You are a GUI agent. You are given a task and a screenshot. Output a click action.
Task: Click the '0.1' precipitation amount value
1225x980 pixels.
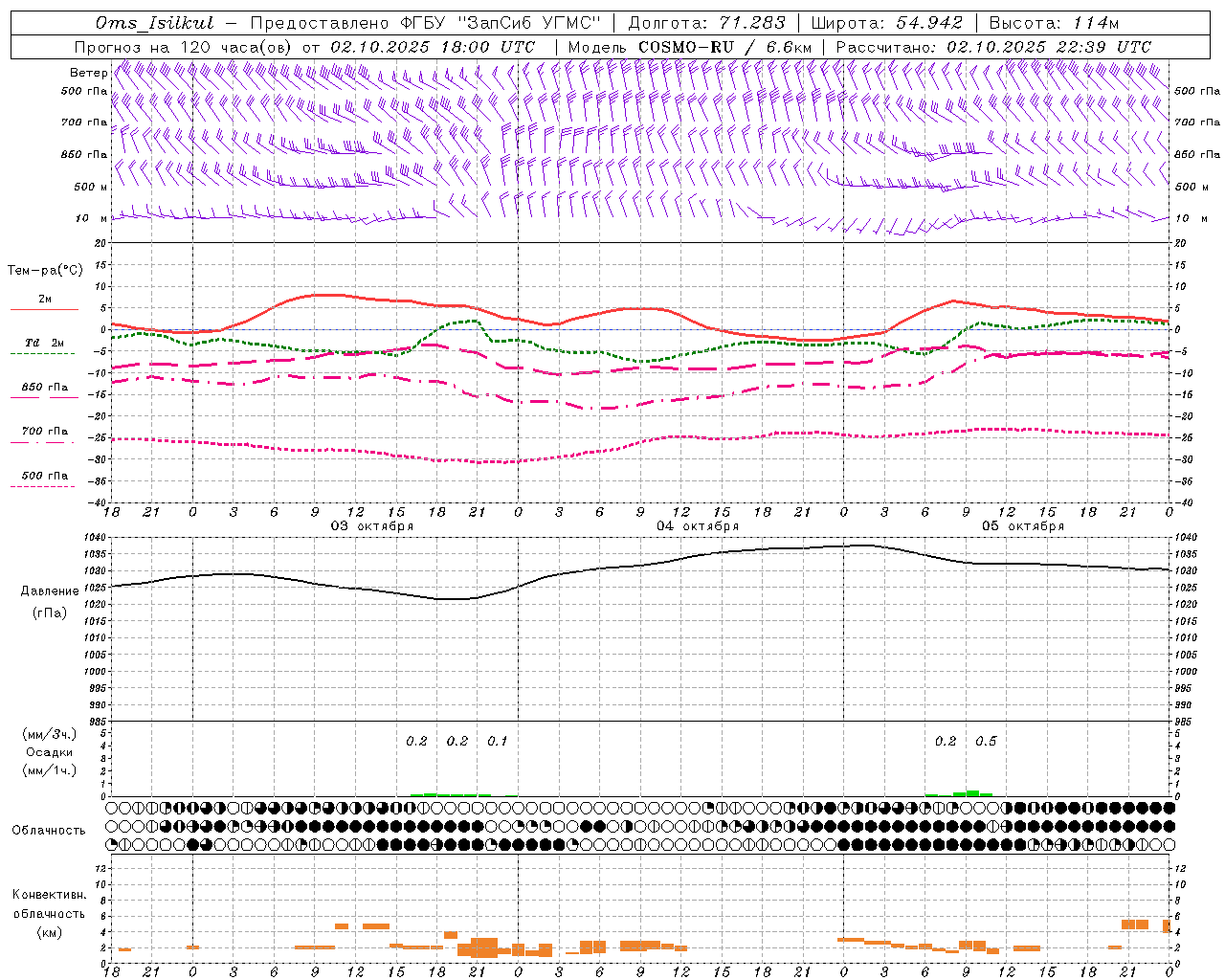click(x=498, y=742)
